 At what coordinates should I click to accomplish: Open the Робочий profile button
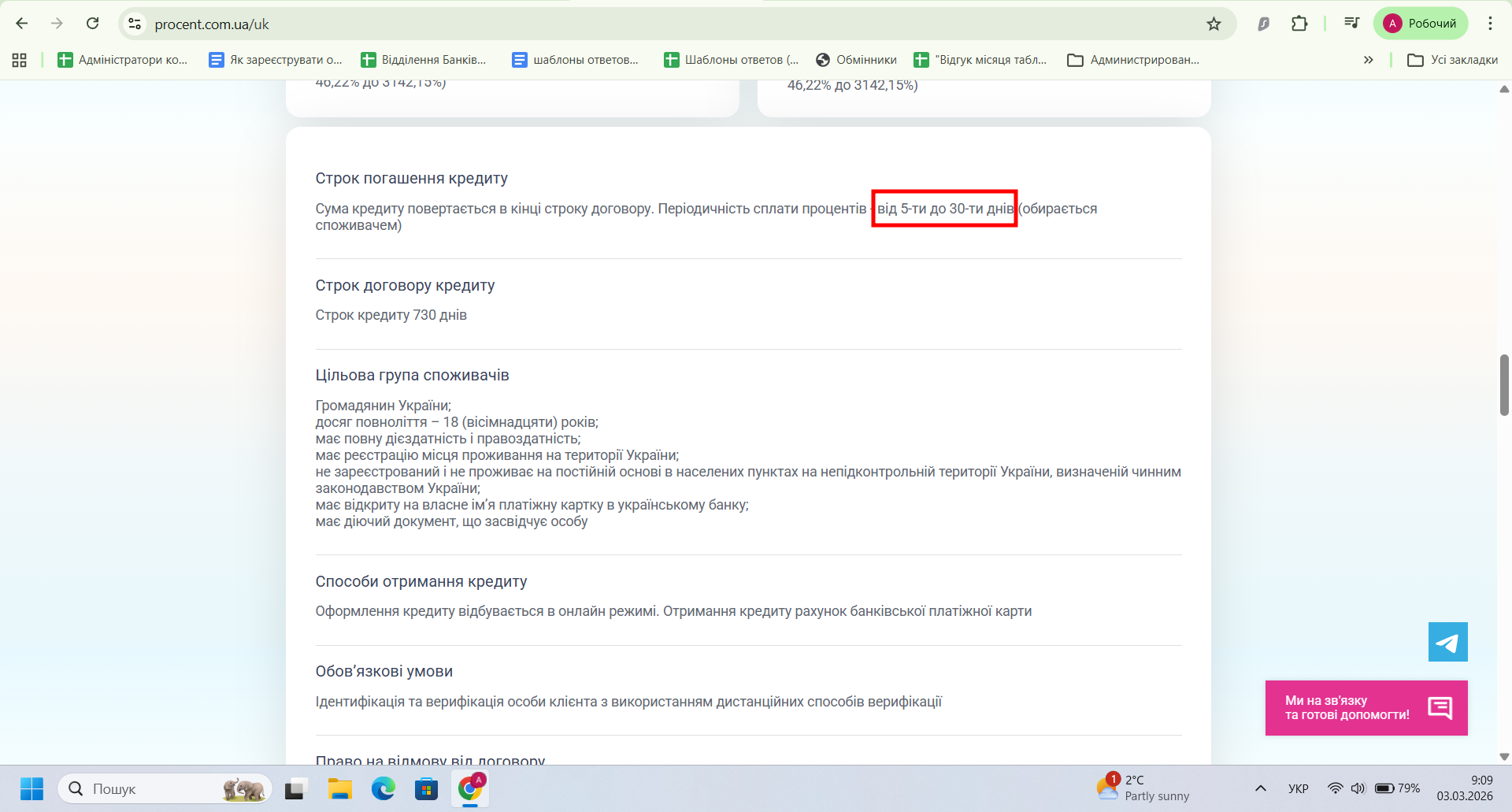click(1421, 24)
